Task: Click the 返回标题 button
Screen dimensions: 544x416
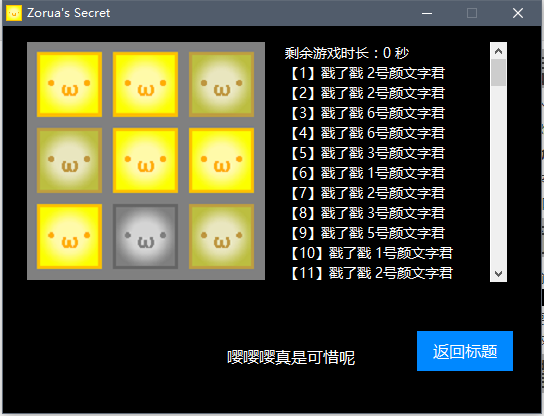Action: click(x=465, y=351)
